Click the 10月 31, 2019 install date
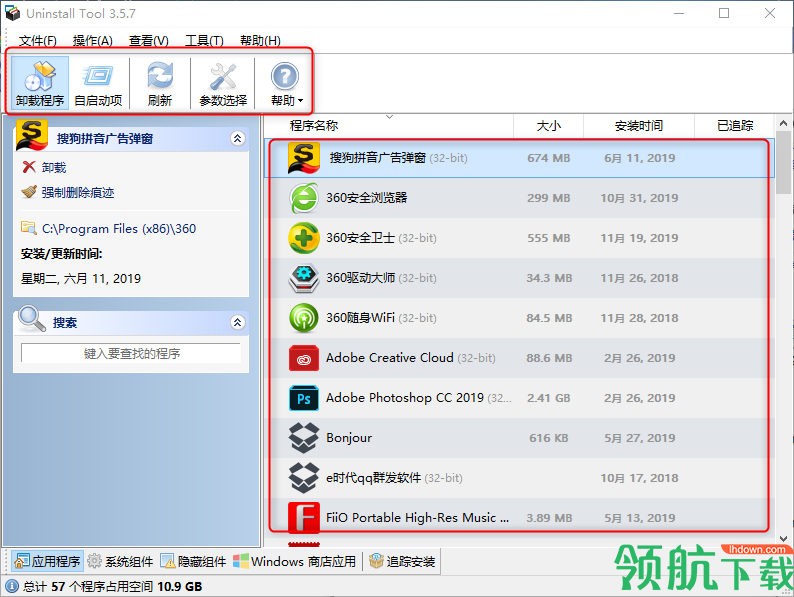This screenshot has width=794, height=597. 639,198
